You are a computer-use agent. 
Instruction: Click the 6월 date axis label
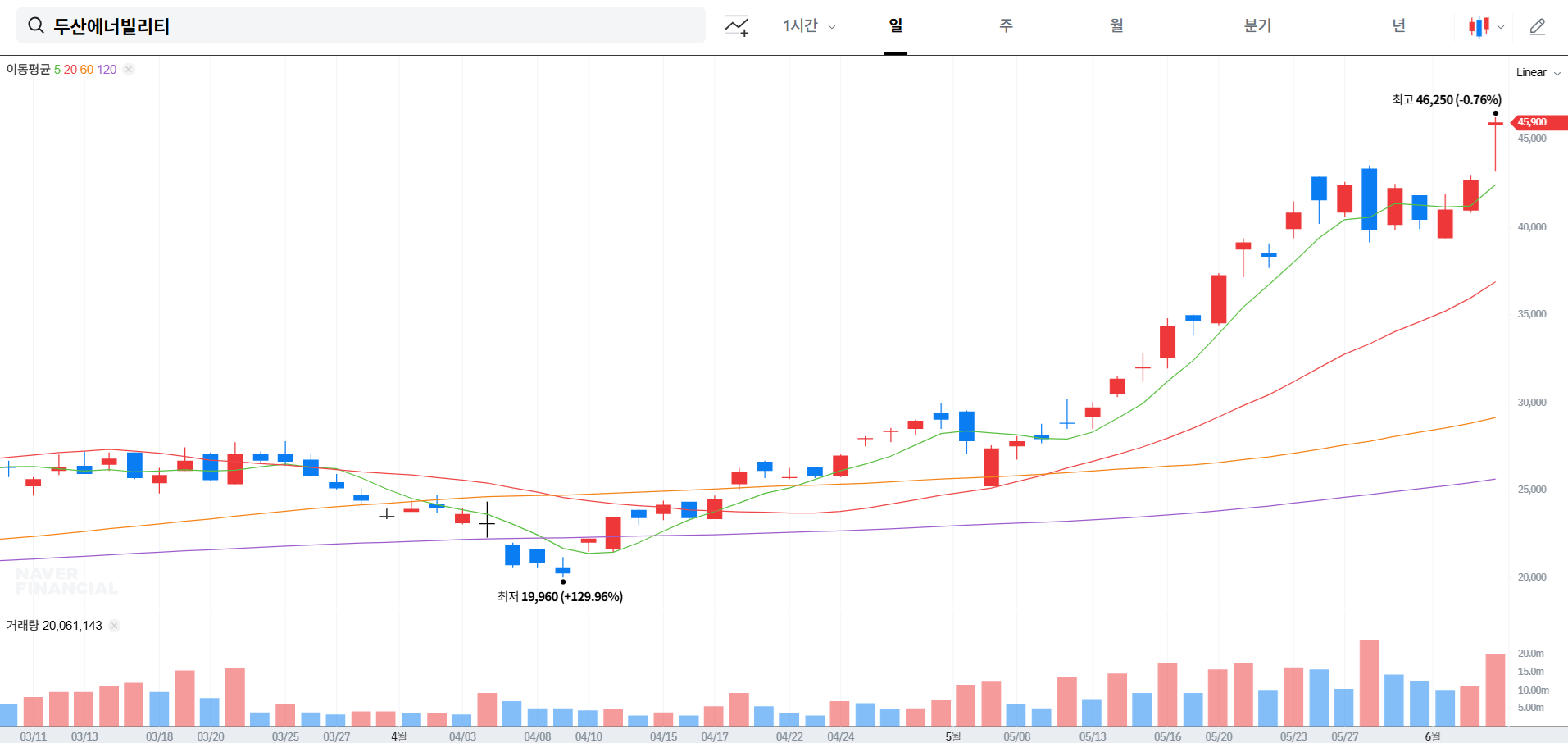click(x=1433, y=736)
